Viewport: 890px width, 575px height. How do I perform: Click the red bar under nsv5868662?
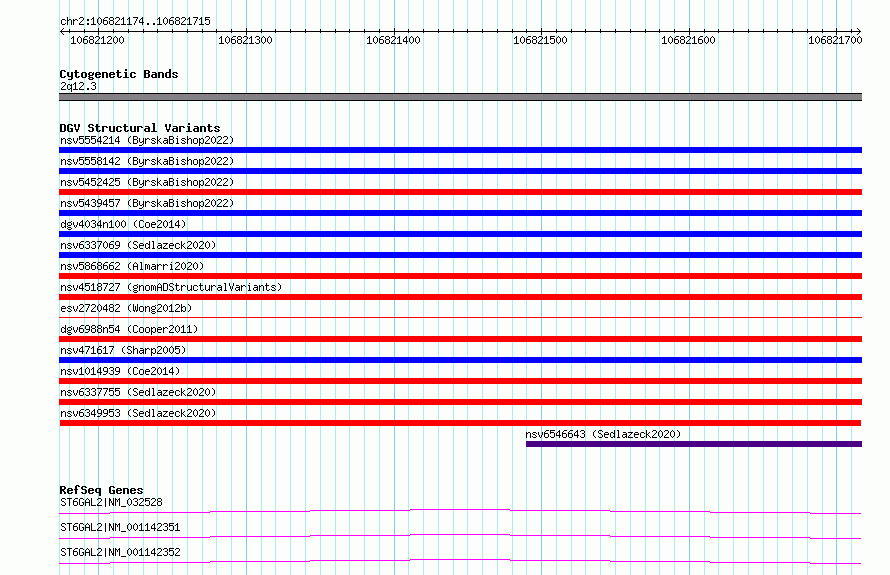coord(460,276)
